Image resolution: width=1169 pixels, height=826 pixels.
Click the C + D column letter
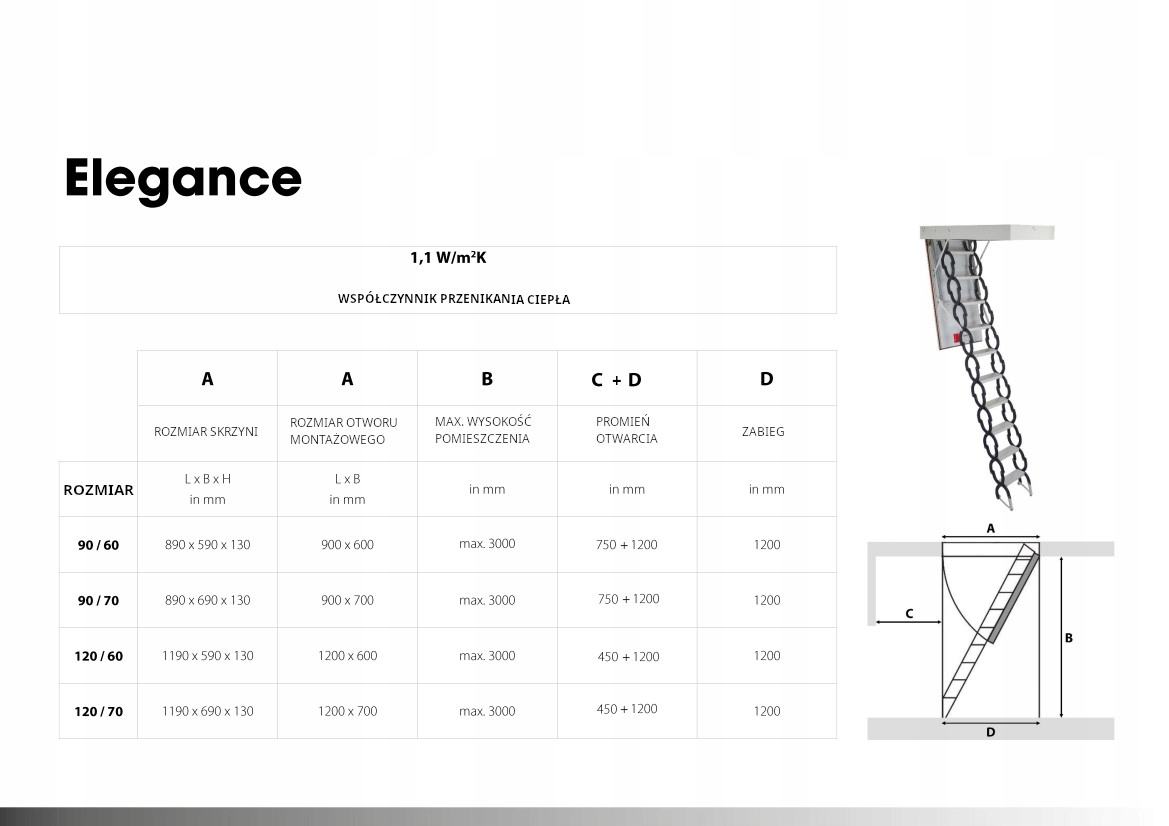[x=616, y=380]
